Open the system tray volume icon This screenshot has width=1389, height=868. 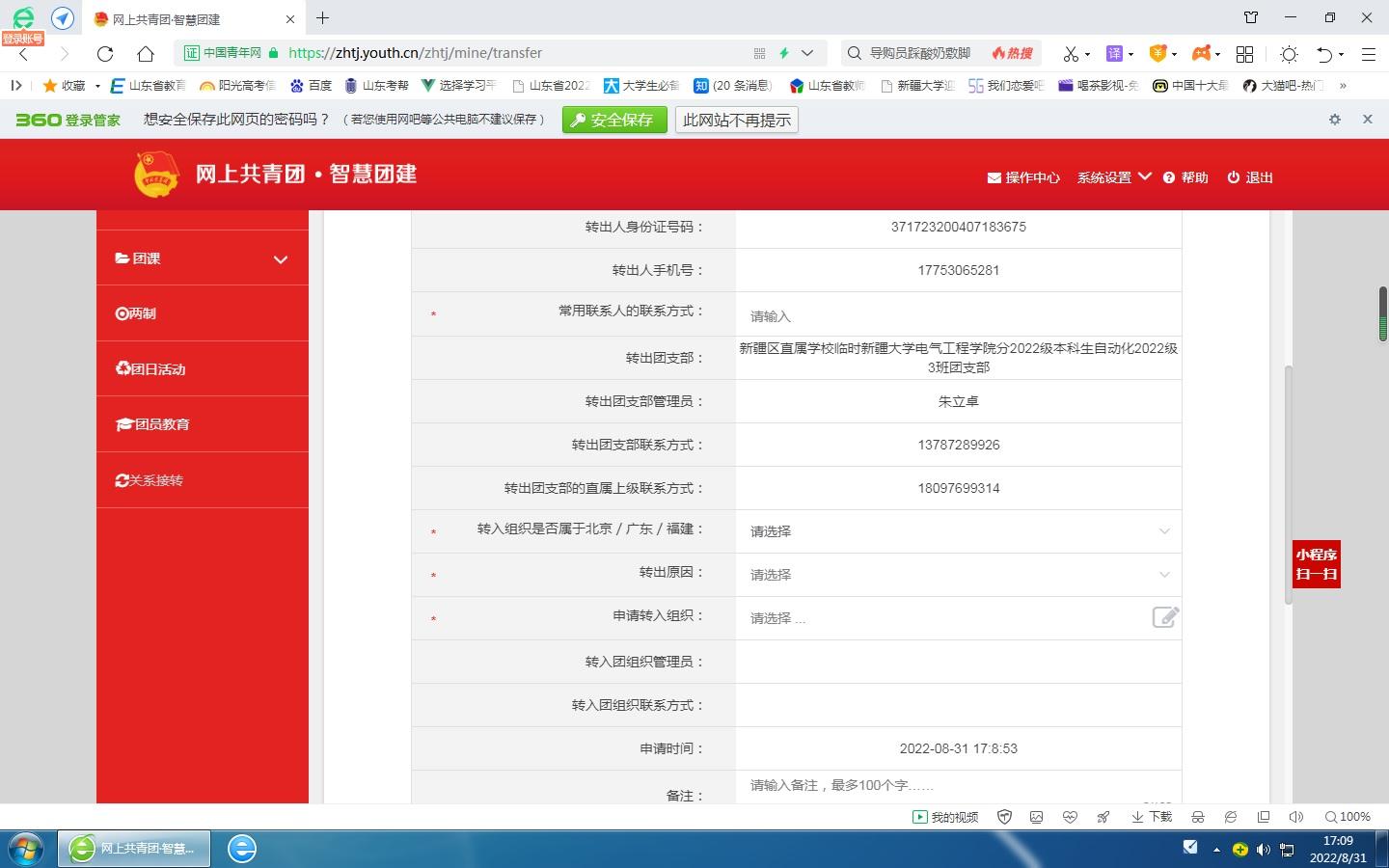click(x=1263, y=850)
